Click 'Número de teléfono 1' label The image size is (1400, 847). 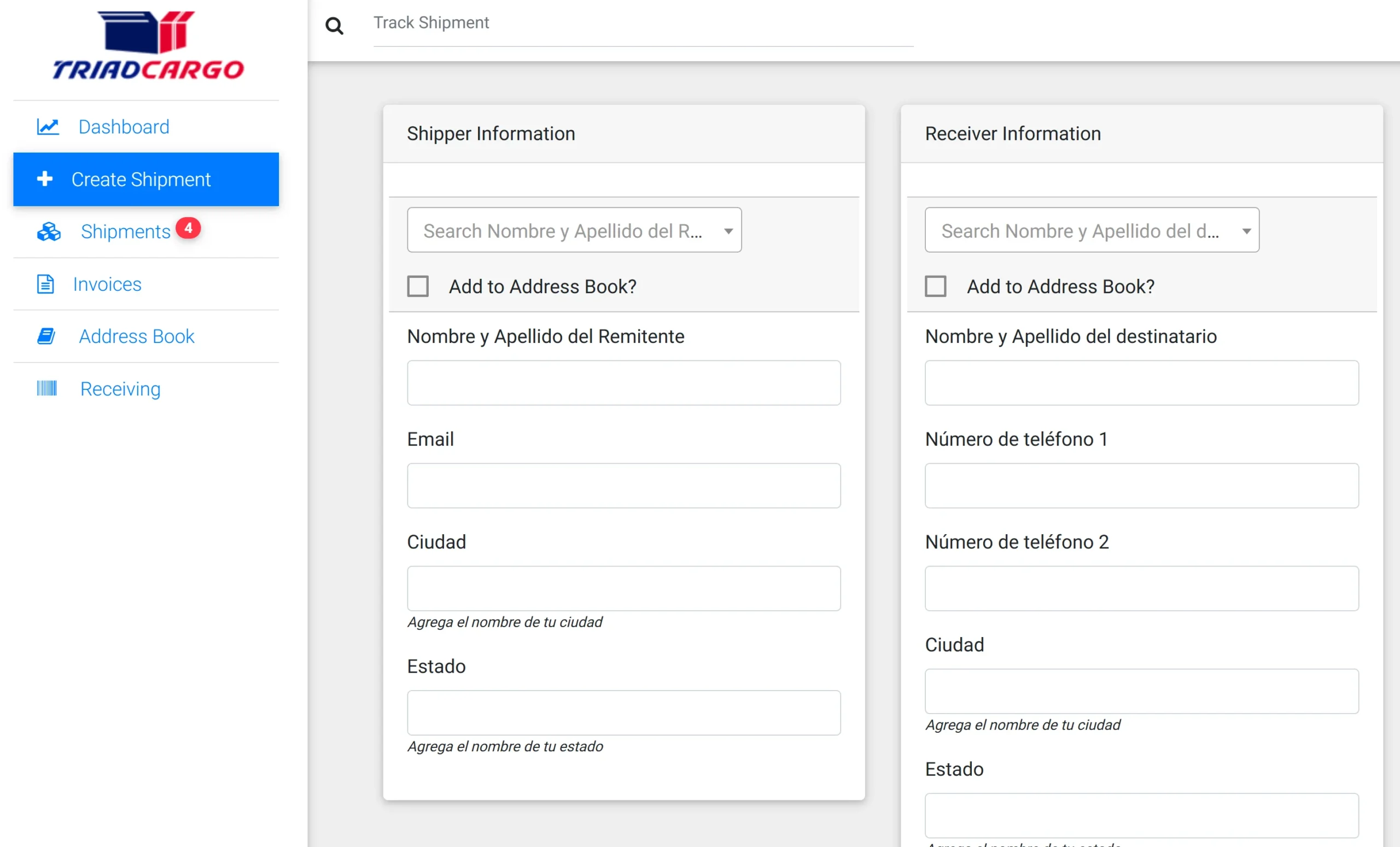pyautogui.click(x=1016, y=439)
